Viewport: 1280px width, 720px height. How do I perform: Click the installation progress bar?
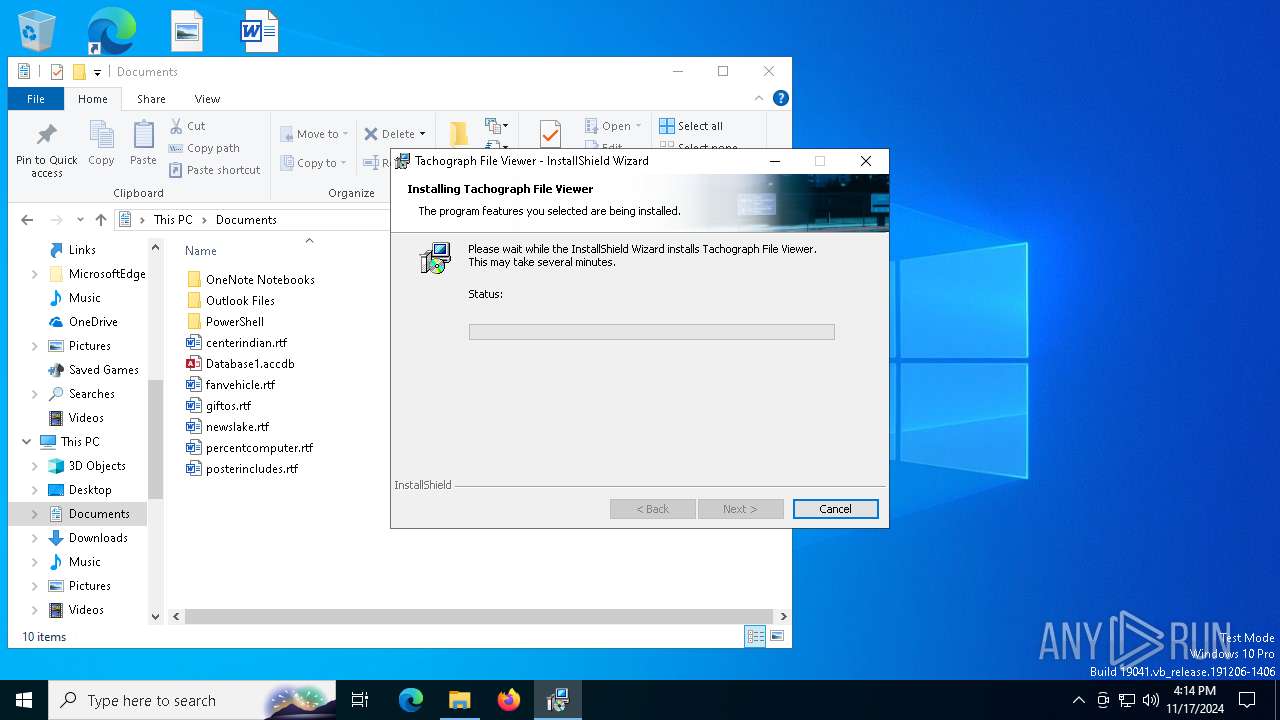(x=652, y=332)
